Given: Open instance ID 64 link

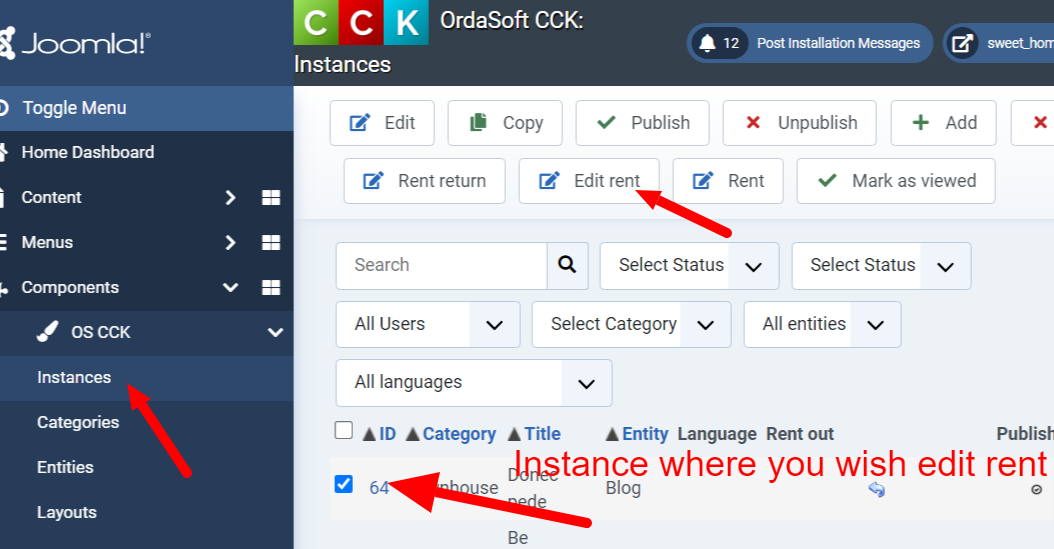Looking at the screenshot, I should click(379, 488).
